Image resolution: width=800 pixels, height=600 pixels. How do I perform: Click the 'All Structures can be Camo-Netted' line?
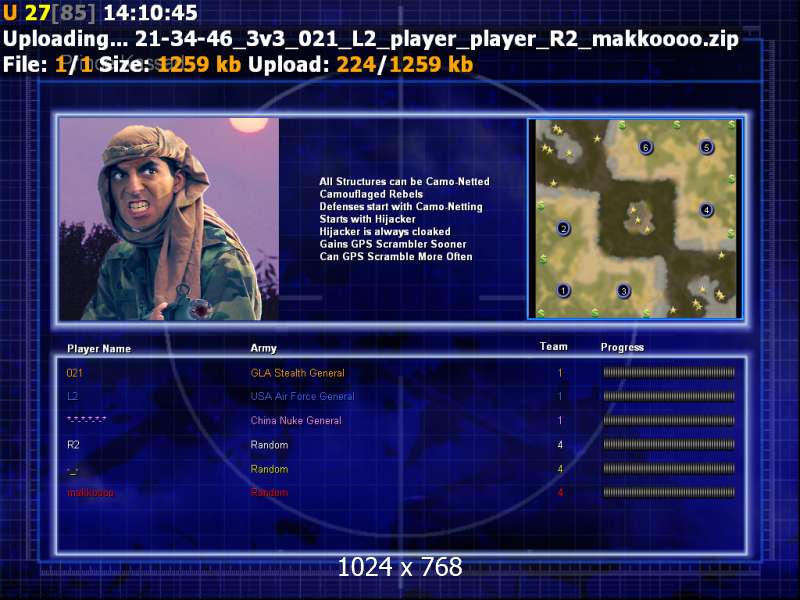405,182
